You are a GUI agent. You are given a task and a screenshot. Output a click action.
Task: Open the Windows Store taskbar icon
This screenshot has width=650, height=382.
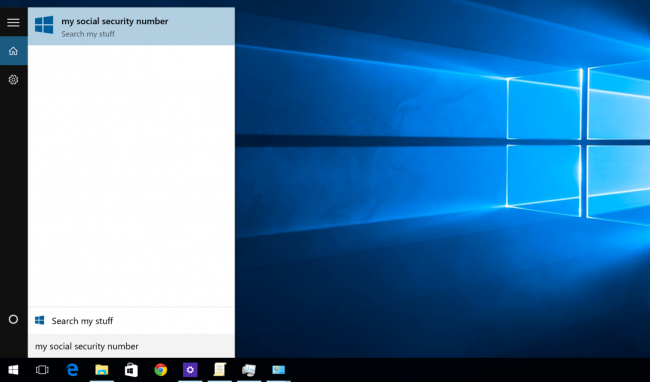coord(131,370)
